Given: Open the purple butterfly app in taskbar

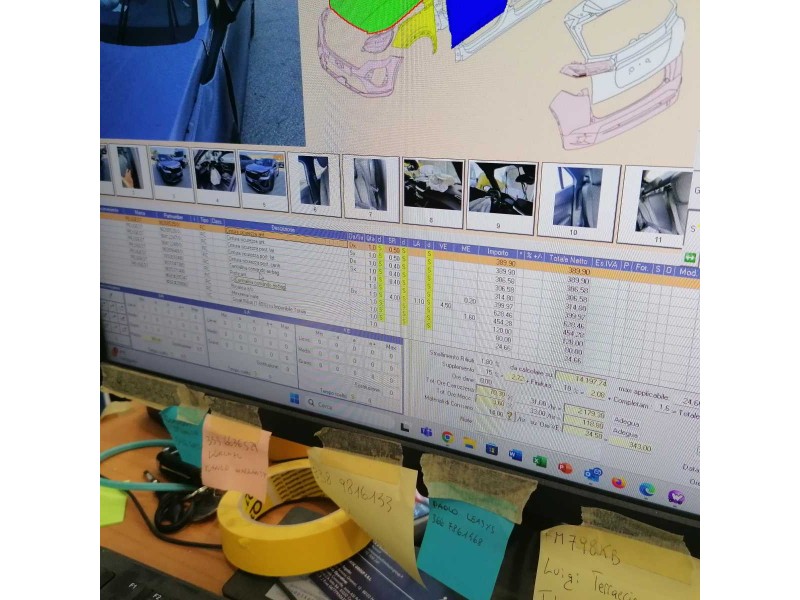Looking at the screenshot, I should point(676,497).
